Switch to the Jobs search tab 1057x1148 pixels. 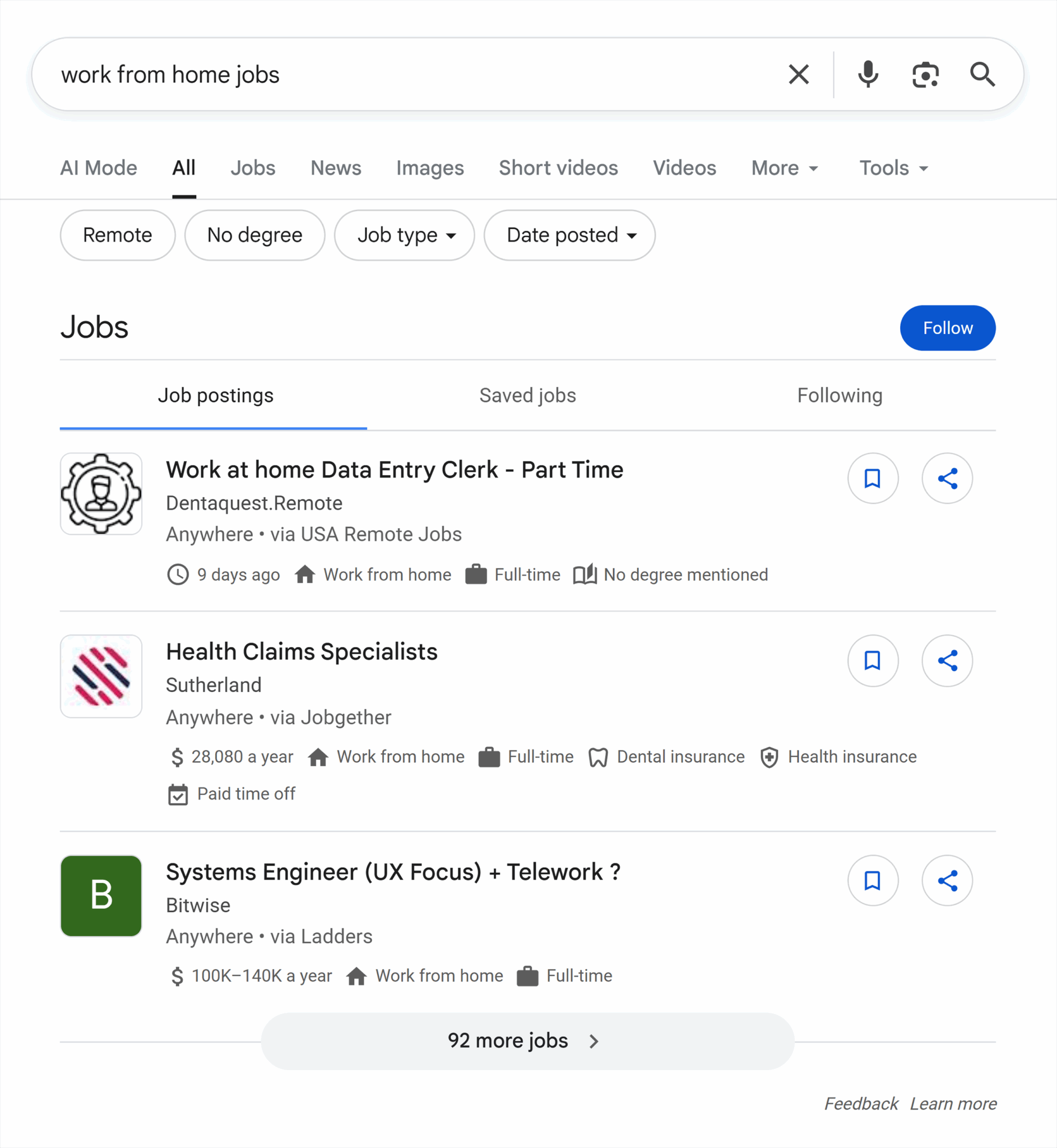(253, 168)
